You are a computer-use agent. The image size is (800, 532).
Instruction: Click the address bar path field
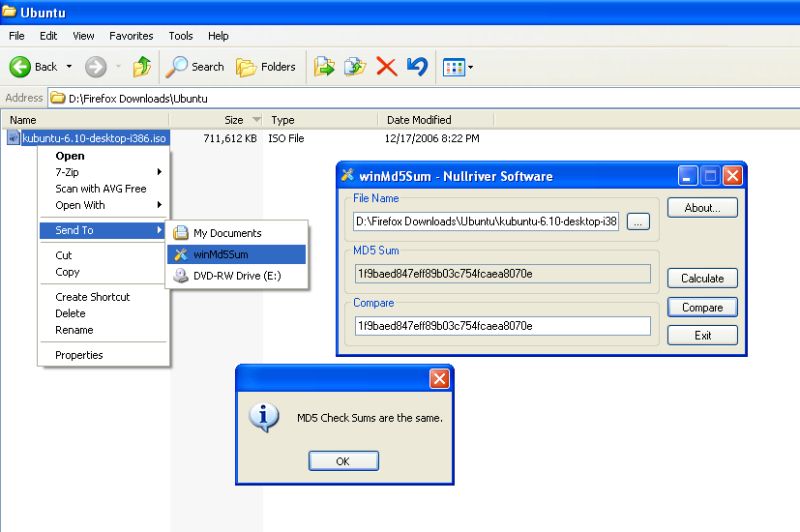[x=423, y=98]
